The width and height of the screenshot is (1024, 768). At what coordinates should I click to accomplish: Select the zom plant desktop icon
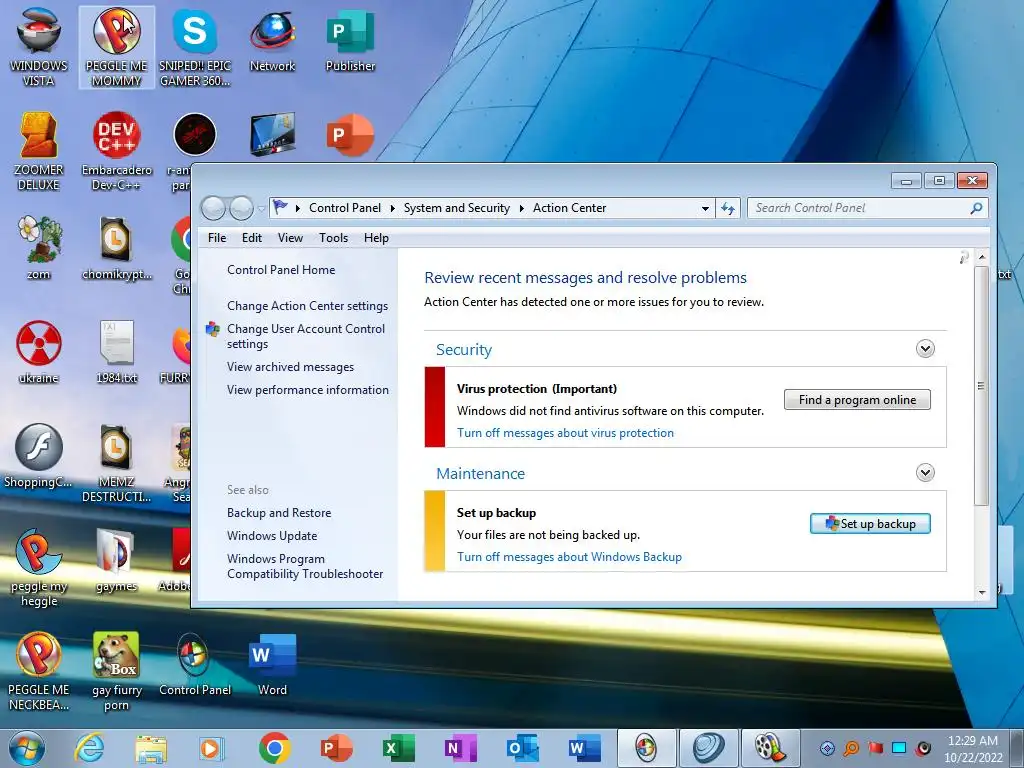point(39,247)
